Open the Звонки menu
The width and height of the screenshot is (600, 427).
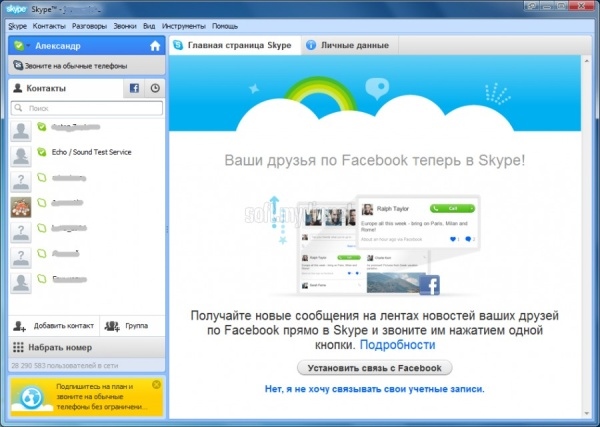(126, 24)
